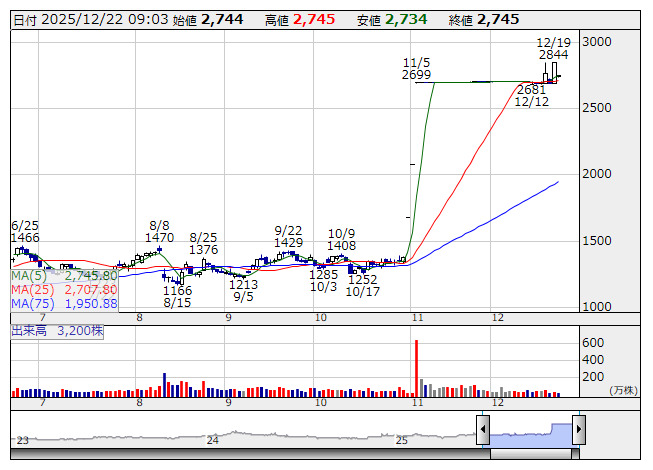The width and height of the screenshot is (653, 470).
Task: Click the 11/5 2699 high label
Action: 416,69
